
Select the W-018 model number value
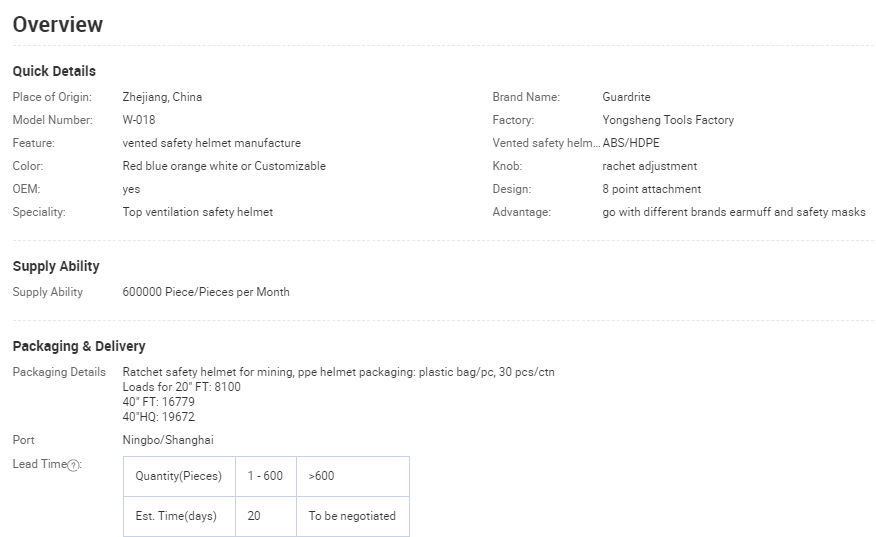click(x=139, y=120)
